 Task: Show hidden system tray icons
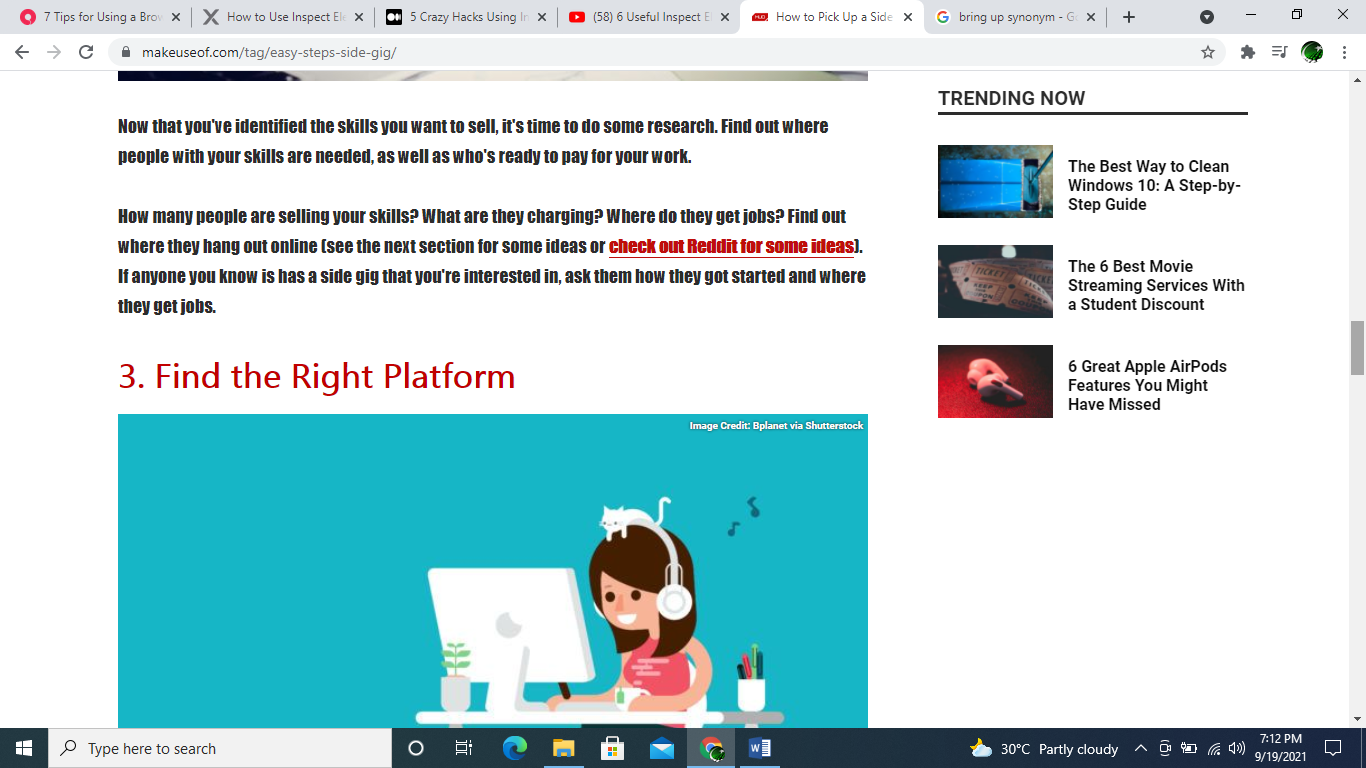(x=1140, y=748)
